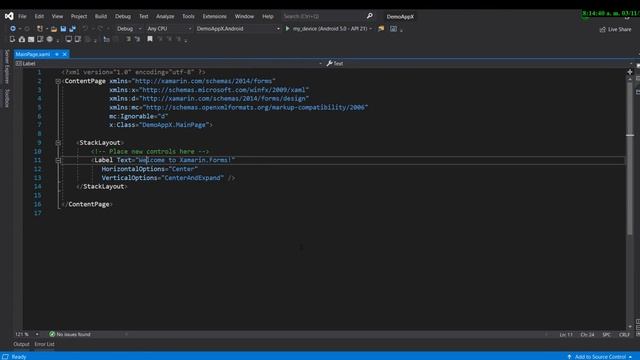Toggle bookmark with the bookmark icon
Screen dimensions: 640x360
[150, 39]
